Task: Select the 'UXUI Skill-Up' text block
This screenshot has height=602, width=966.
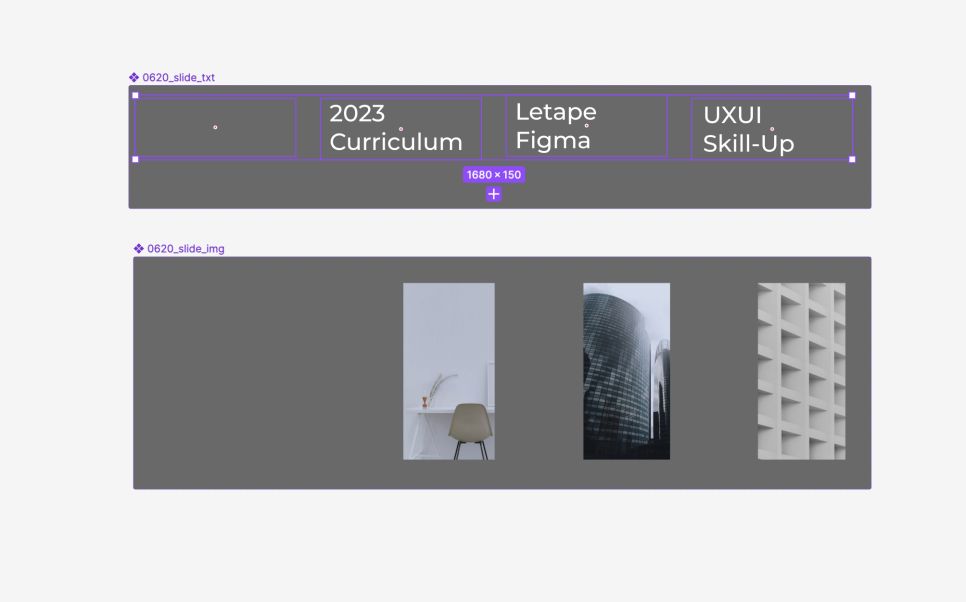Action: coord(772,129)
